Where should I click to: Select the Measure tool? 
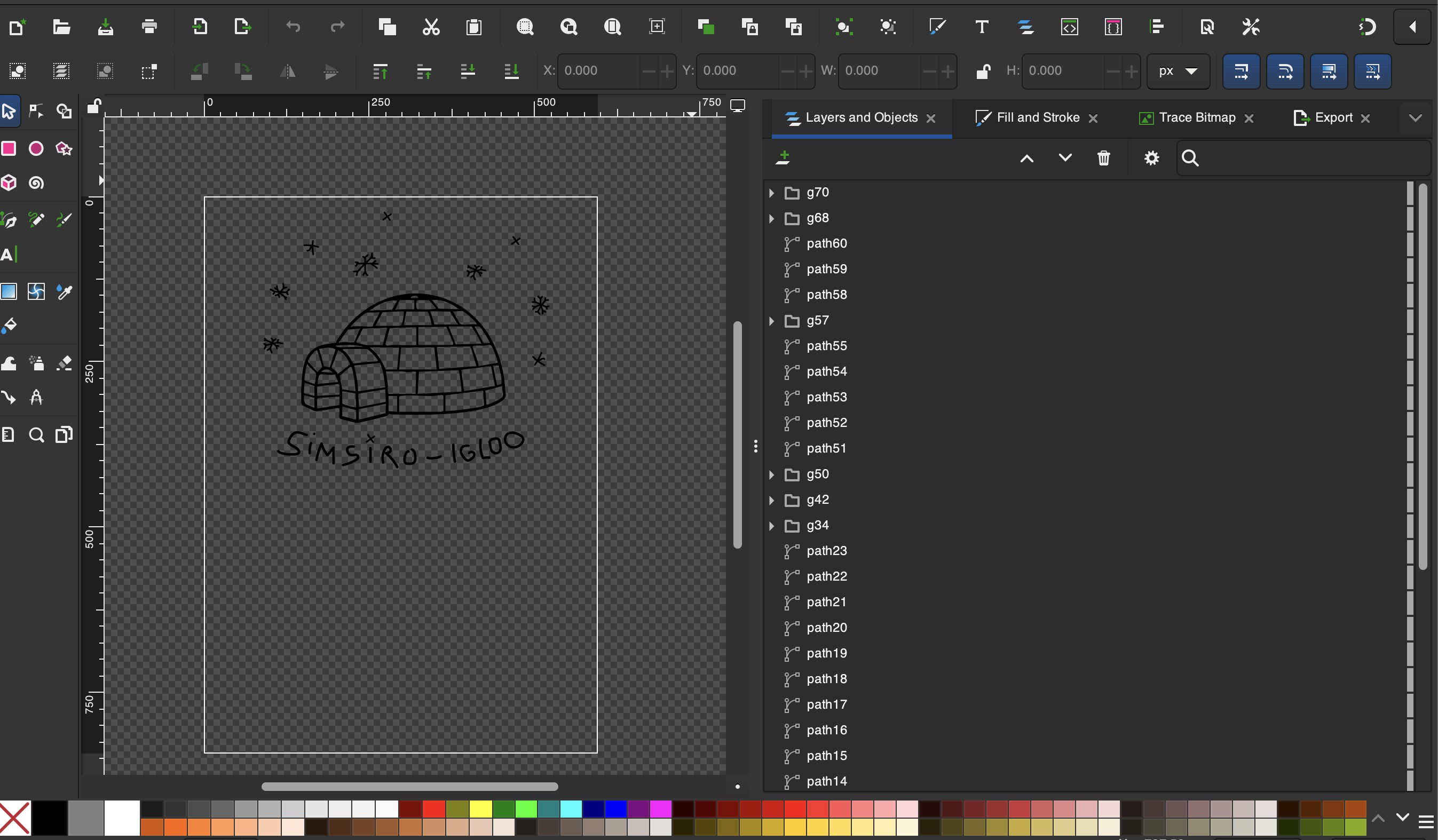[x=36, y=397]
